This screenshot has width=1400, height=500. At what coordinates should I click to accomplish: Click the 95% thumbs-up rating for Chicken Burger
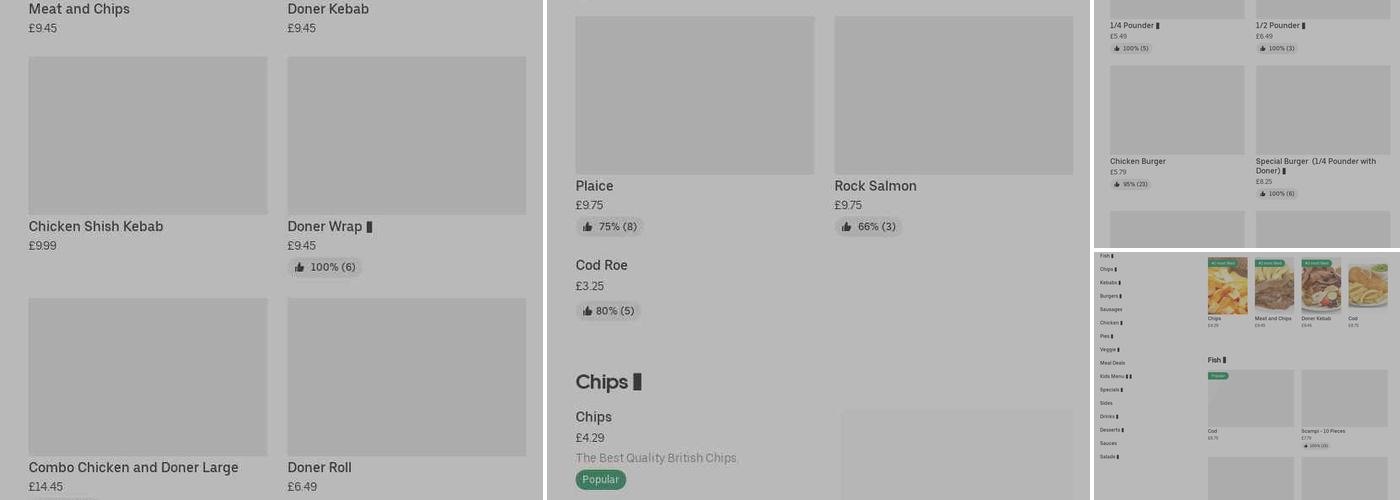1130,184
